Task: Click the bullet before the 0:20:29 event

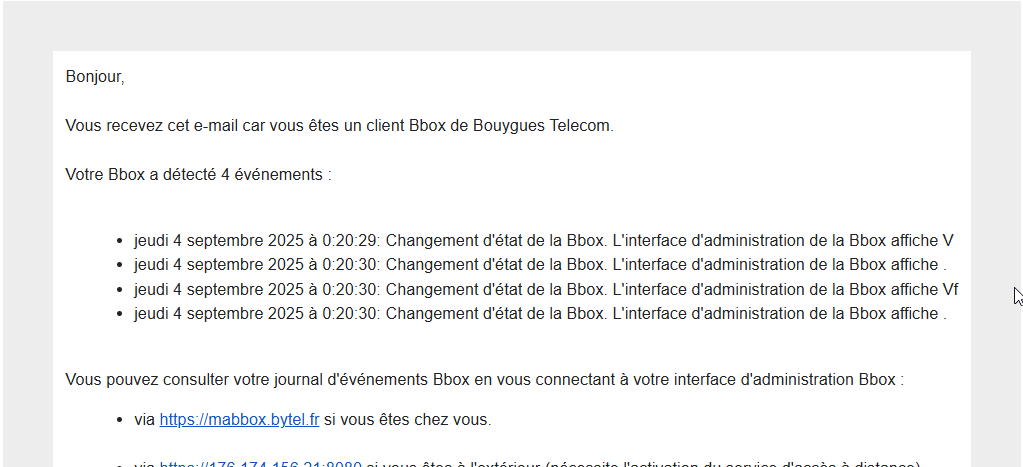Action: click(119, 241)
